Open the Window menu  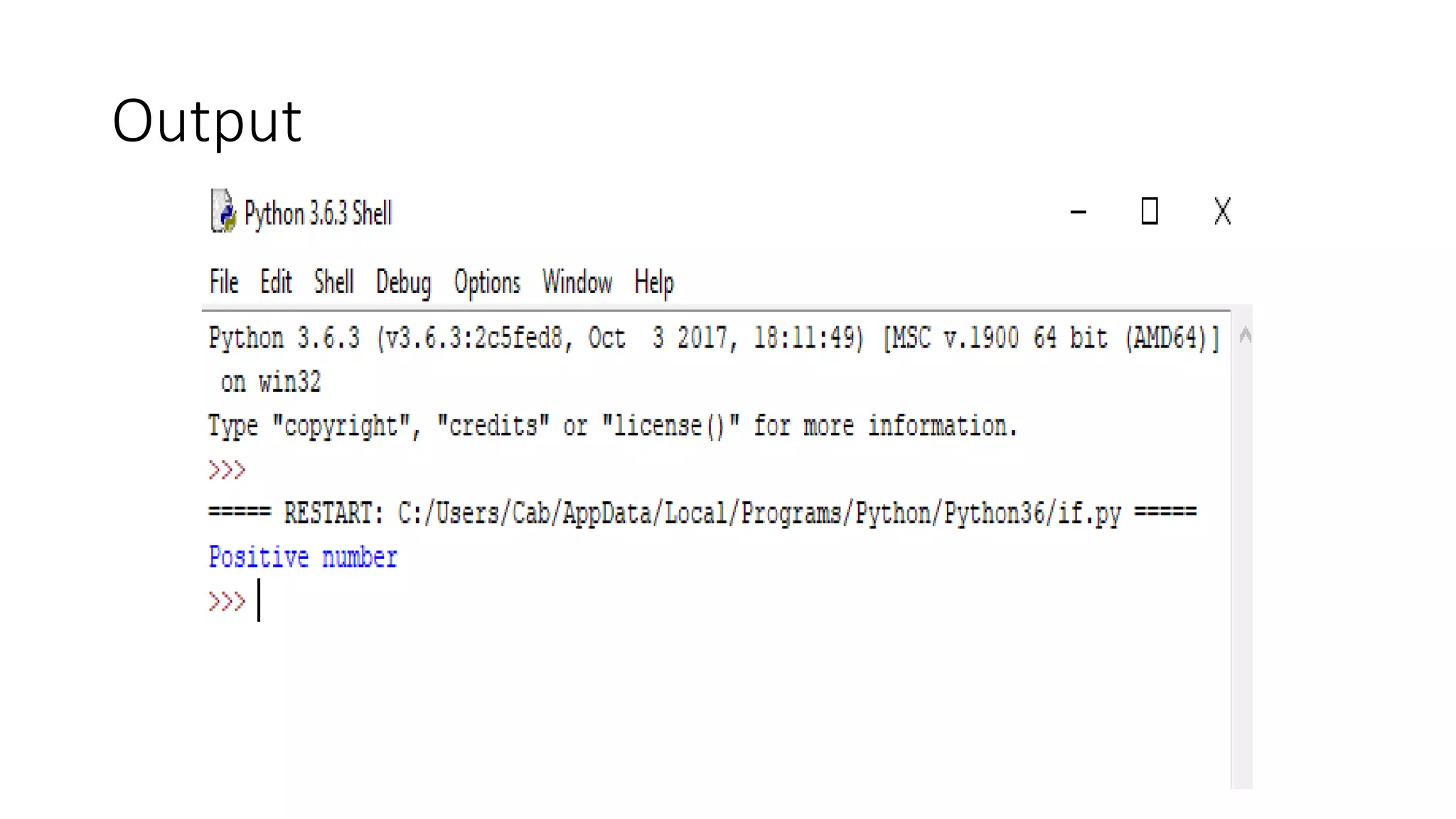[x=577, y=282]
